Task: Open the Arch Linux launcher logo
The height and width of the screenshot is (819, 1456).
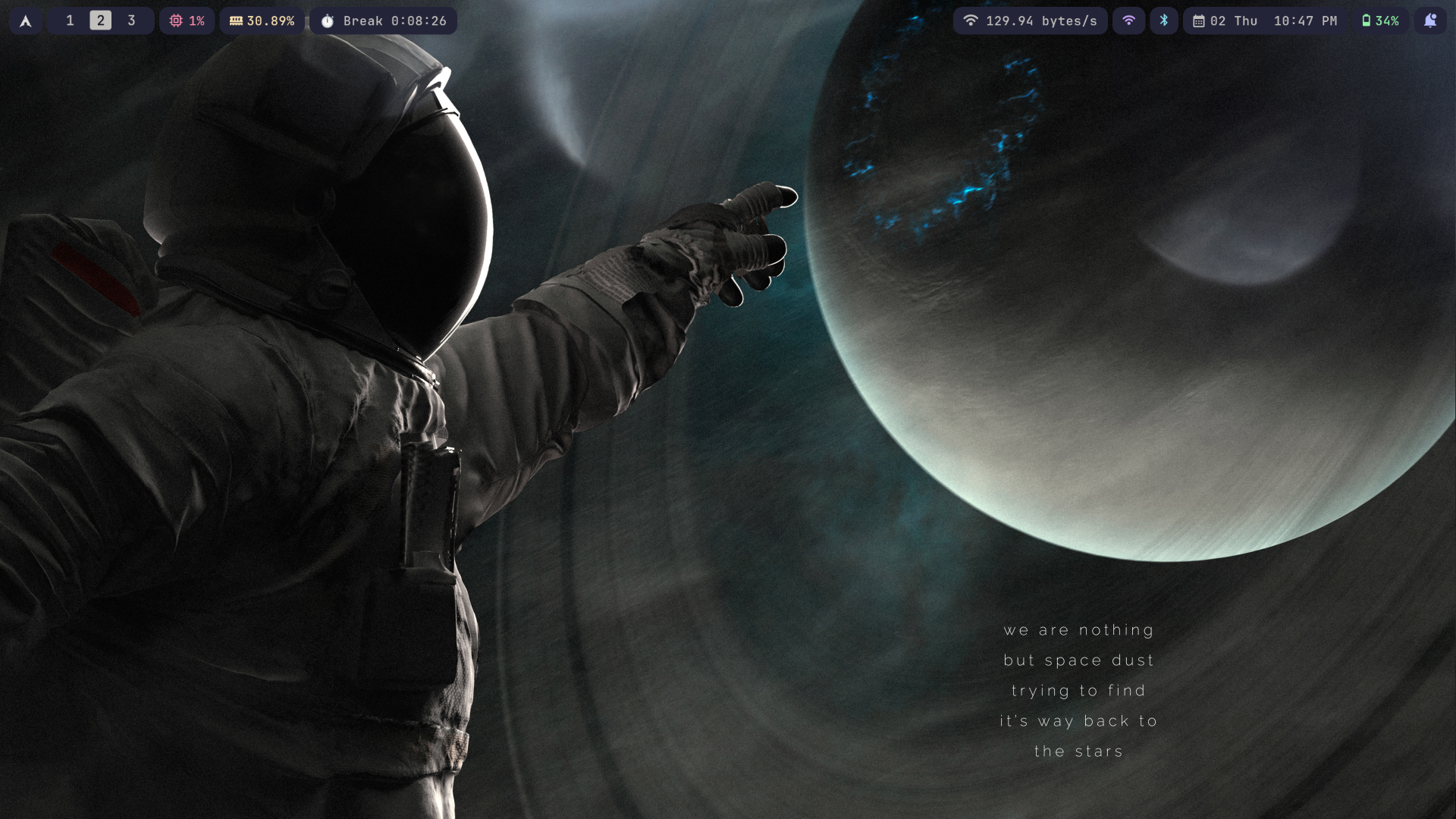Action: pos(25,21)
